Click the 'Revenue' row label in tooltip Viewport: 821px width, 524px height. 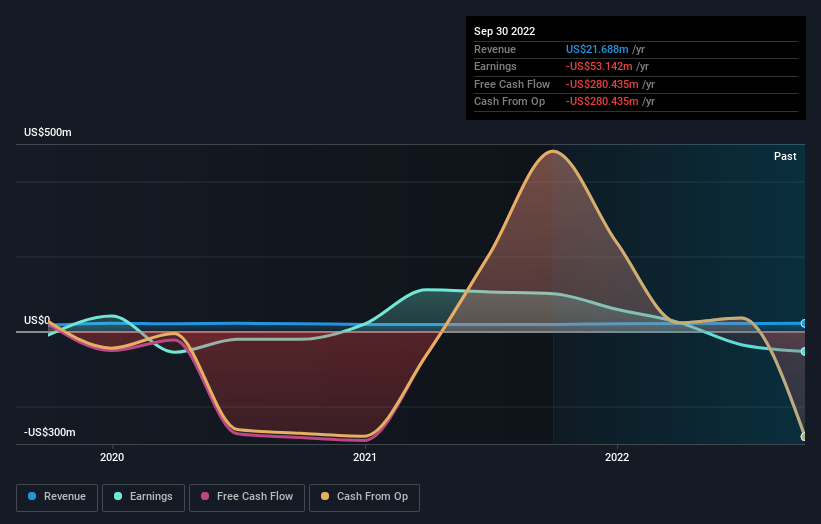495,49
